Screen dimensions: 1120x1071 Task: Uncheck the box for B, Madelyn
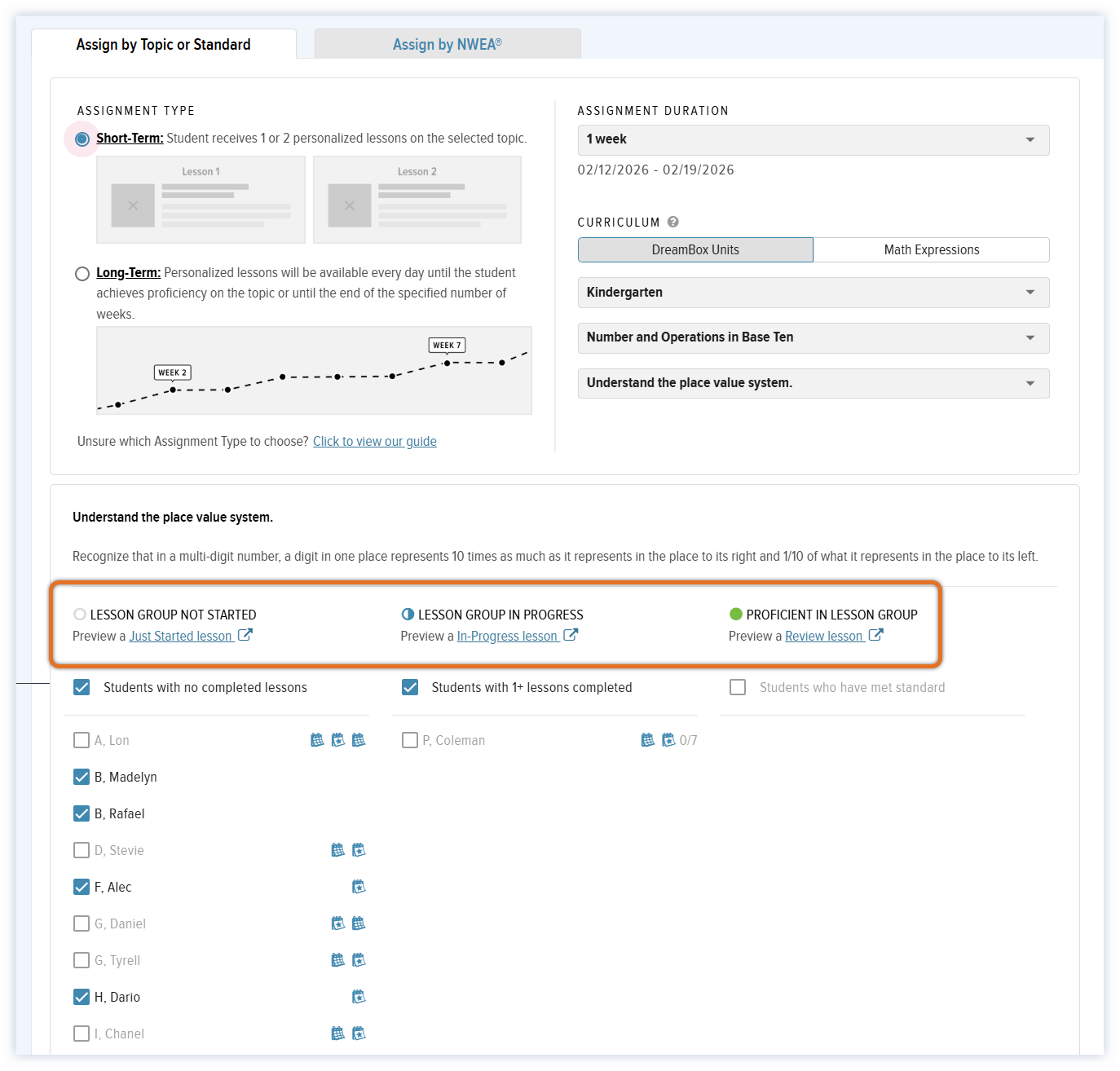point(82,777)
